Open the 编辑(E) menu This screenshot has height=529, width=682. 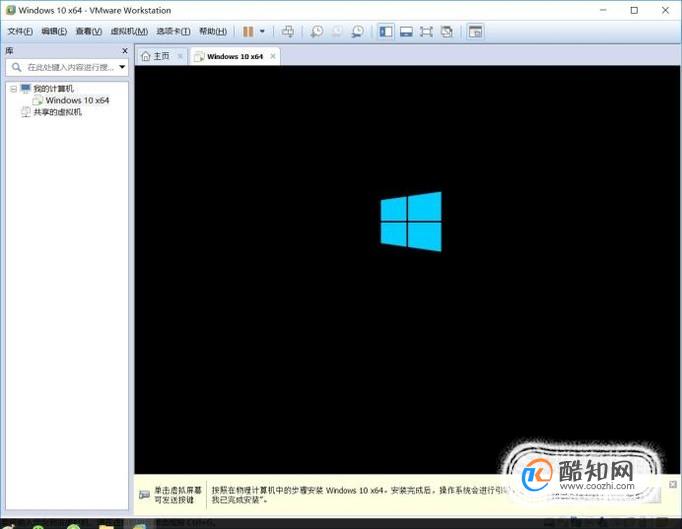[x=54, y=31]
